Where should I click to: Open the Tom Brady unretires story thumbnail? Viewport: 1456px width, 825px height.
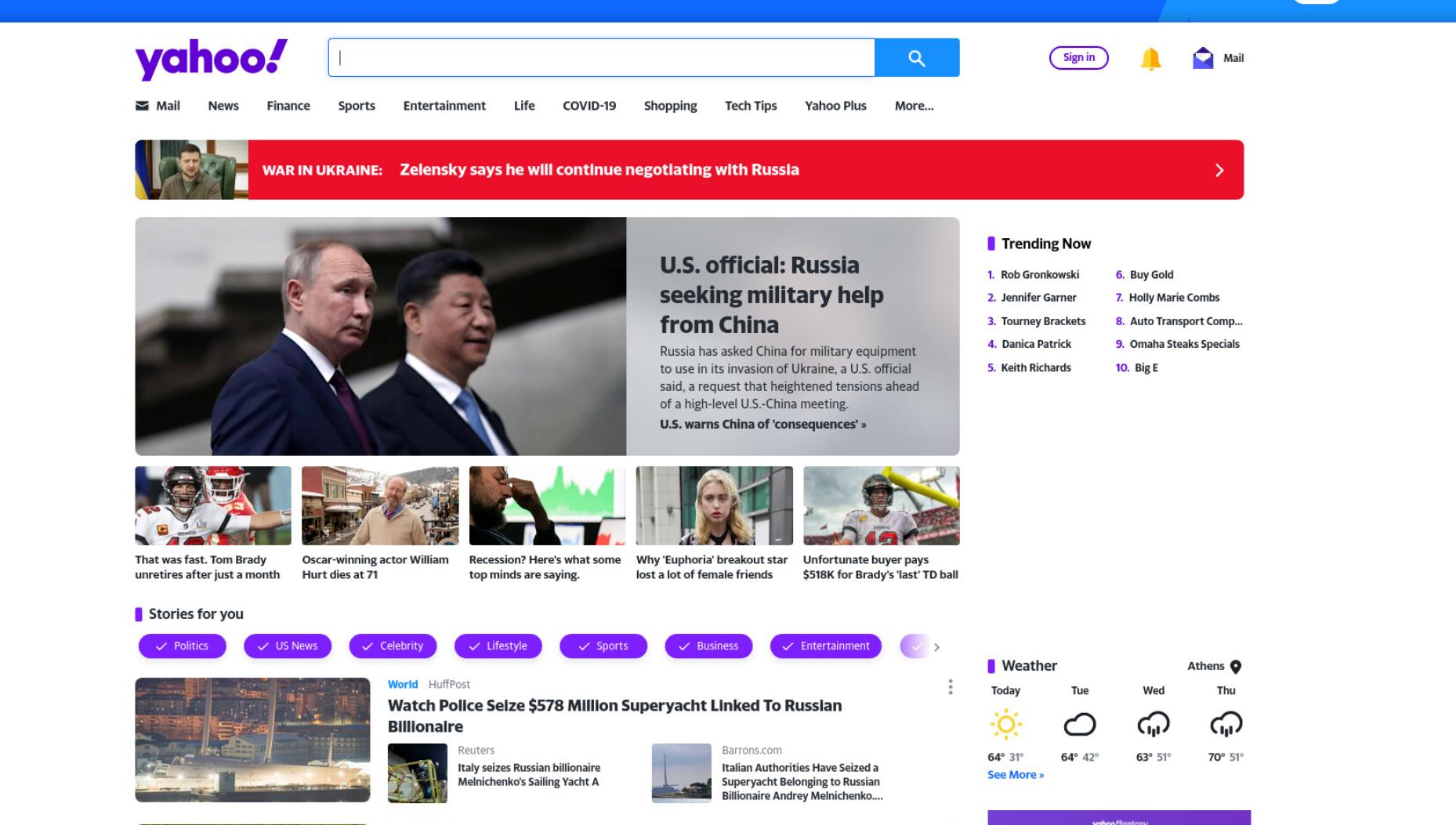(x=213, y=506)
